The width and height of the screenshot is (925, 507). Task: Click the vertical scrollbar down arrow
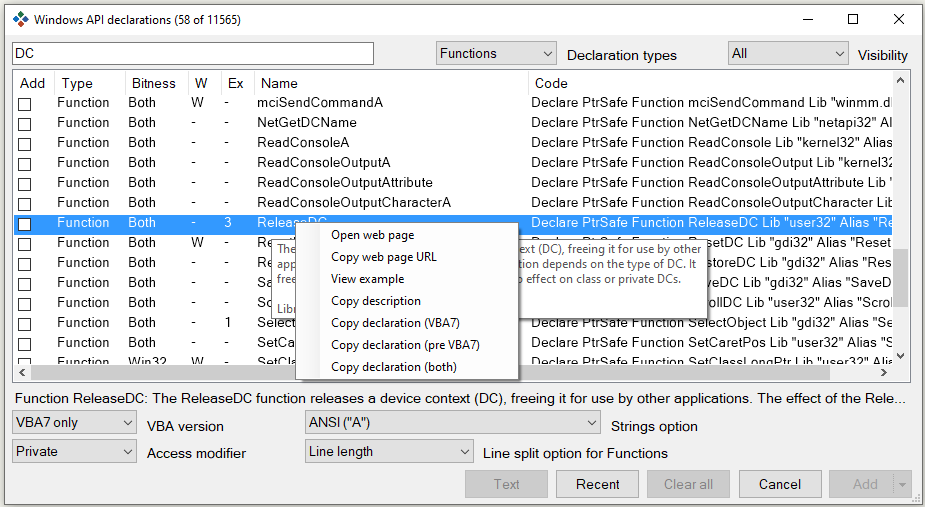coord(900,356)
